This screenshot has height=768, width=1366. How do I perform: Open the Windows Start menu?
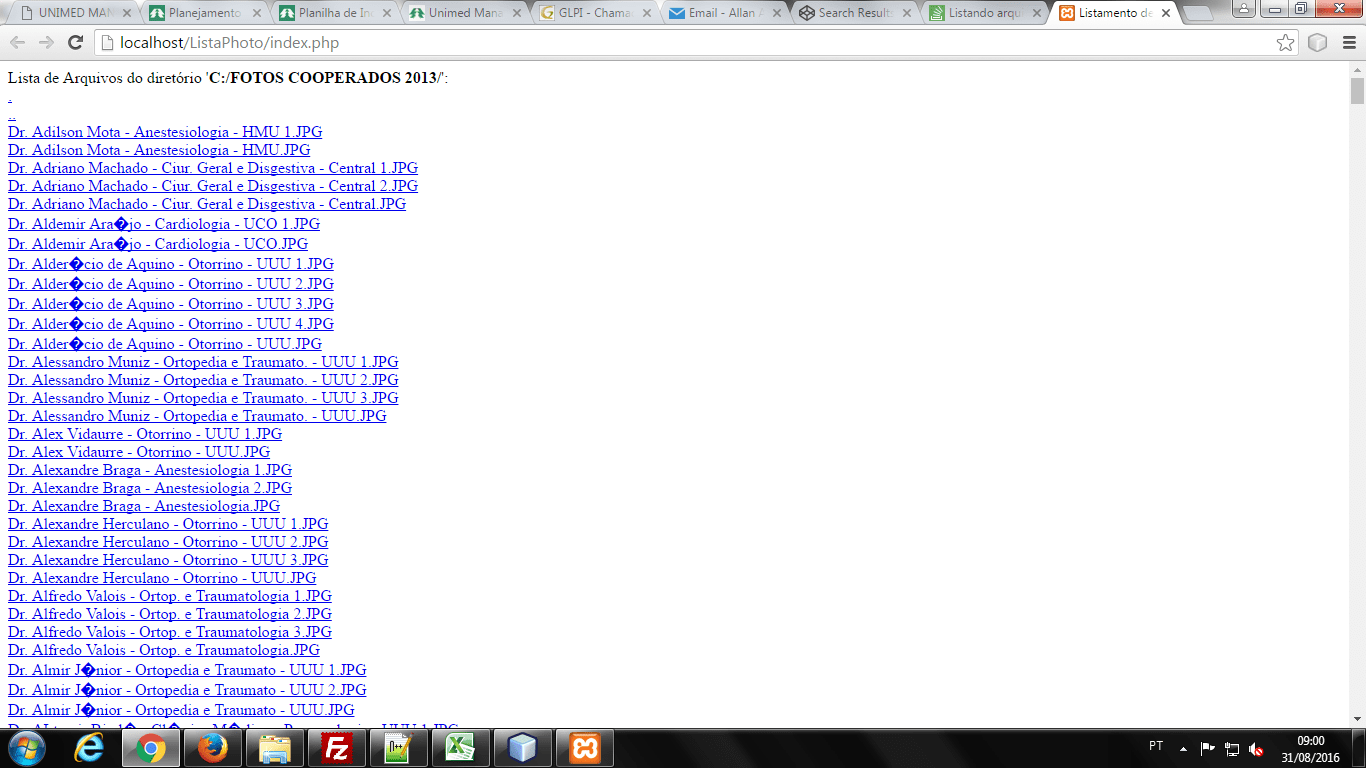pos(26,748)
